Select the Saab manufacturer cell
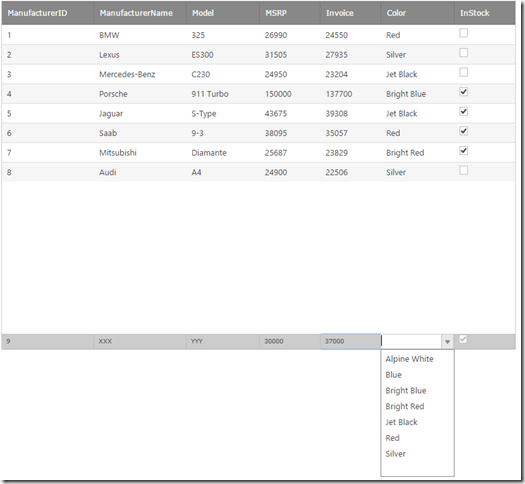This screenshot has width=525, height=484. point(140,133)
